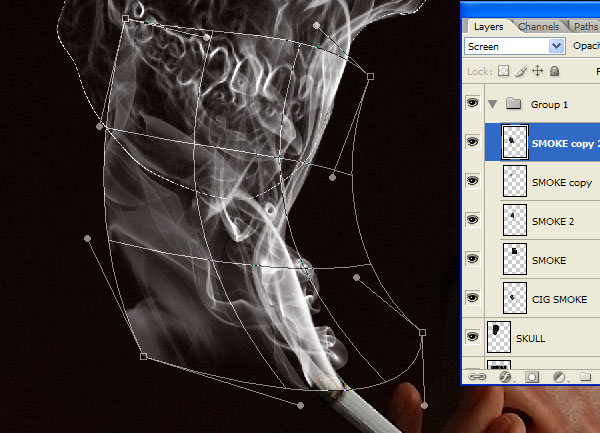Click the CIG SMOKE layer thumbnail
This screenshot has height=433, width=600.
click(x=515, y=298)
